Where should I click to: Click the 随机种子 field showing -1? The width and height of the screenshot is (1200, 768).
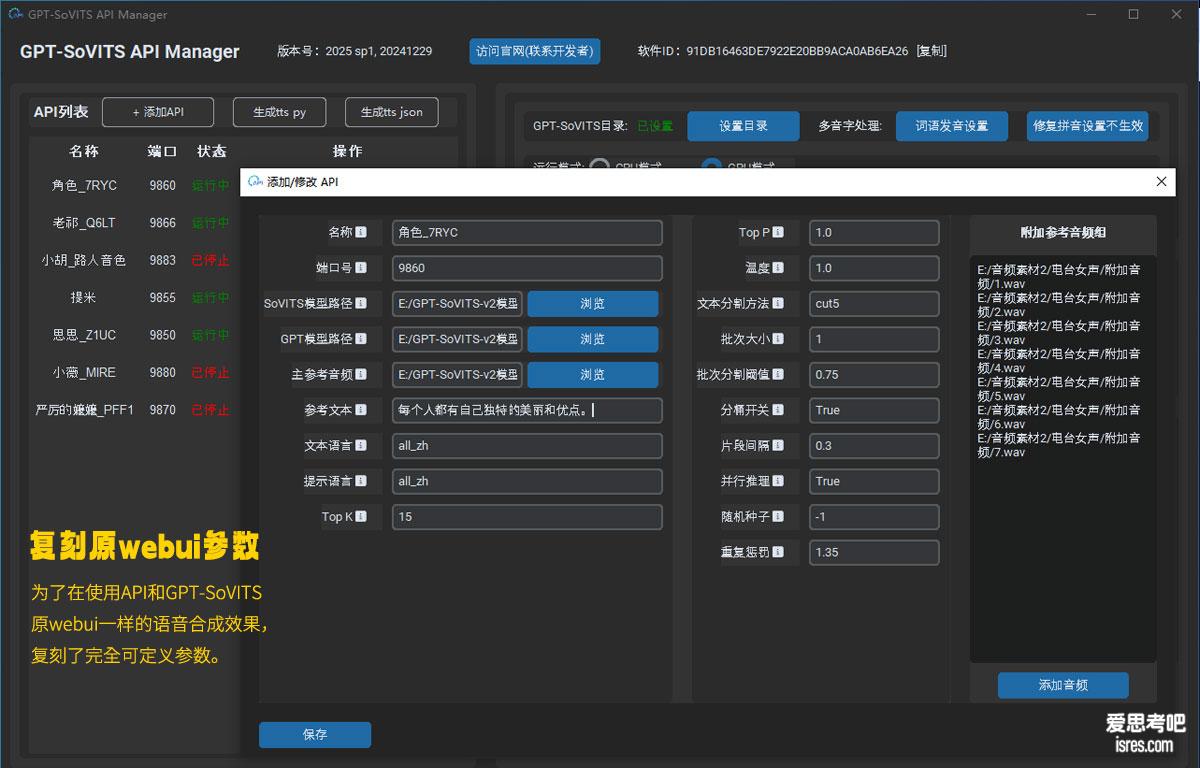click(x=875, y=517)
